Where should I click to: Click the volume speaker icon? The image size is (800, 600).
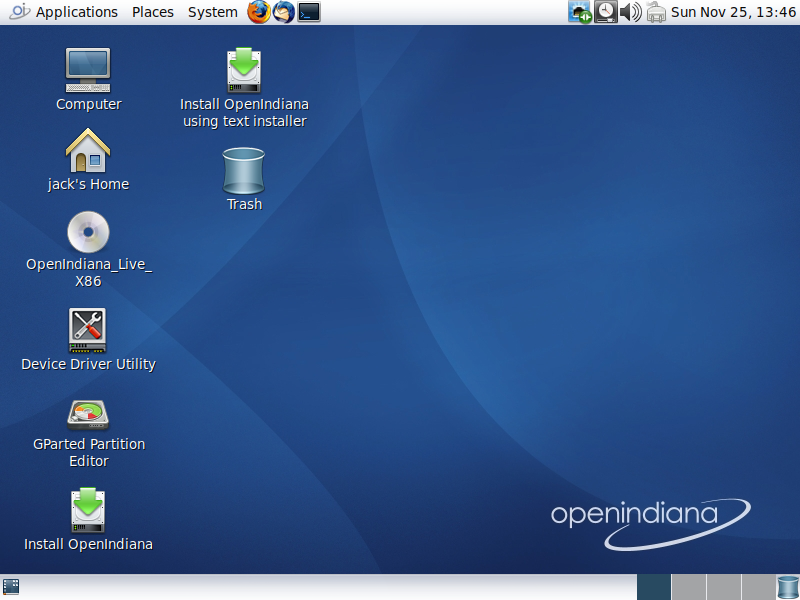630,12
